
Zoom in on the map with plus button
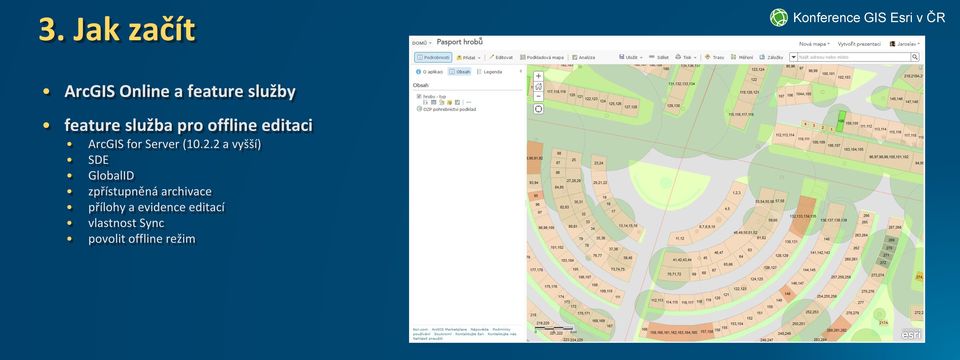pos(538,77)
